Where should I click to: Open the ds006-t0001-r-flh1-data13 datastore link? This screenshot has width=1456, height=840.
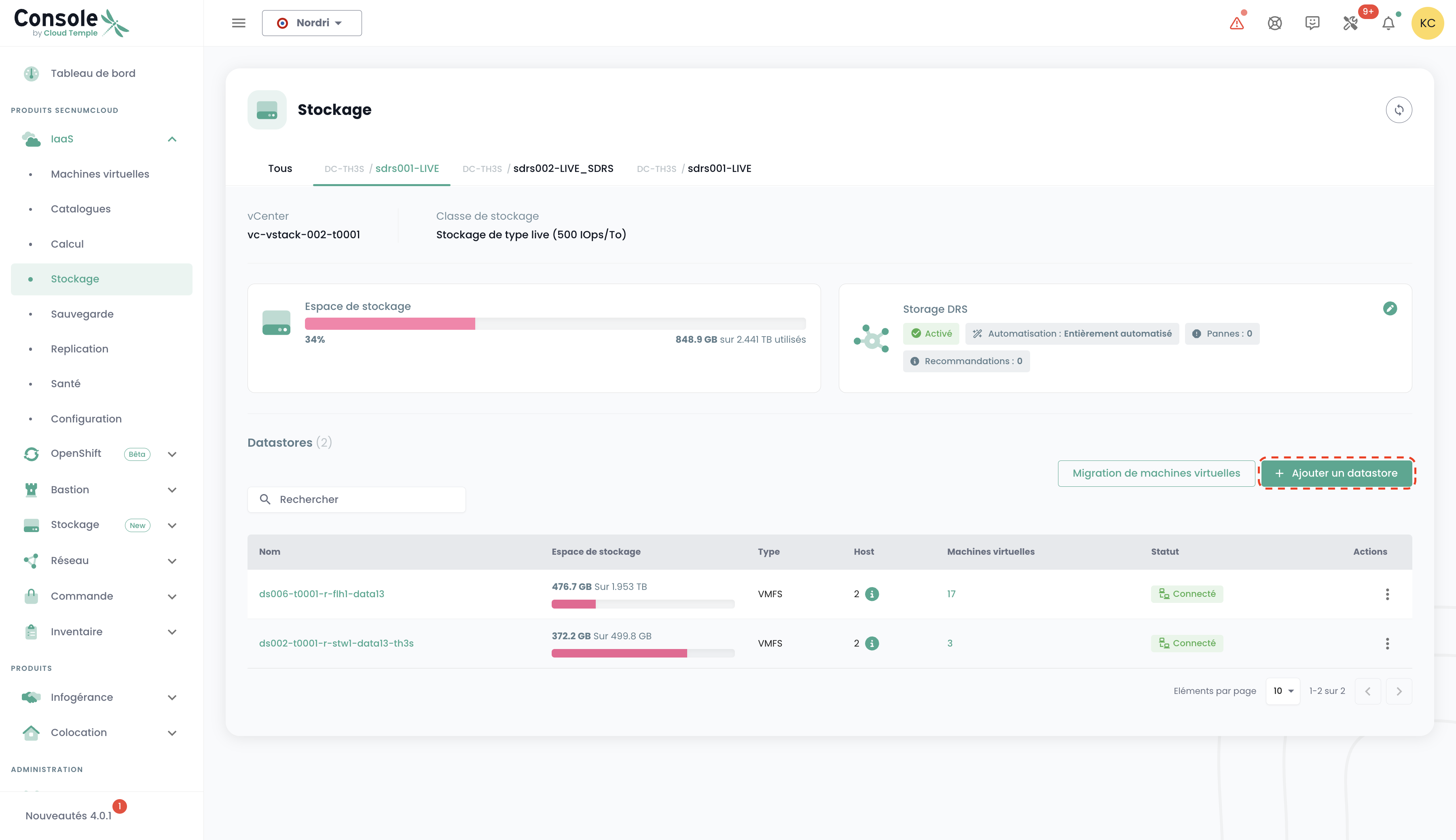coord(321,594)
